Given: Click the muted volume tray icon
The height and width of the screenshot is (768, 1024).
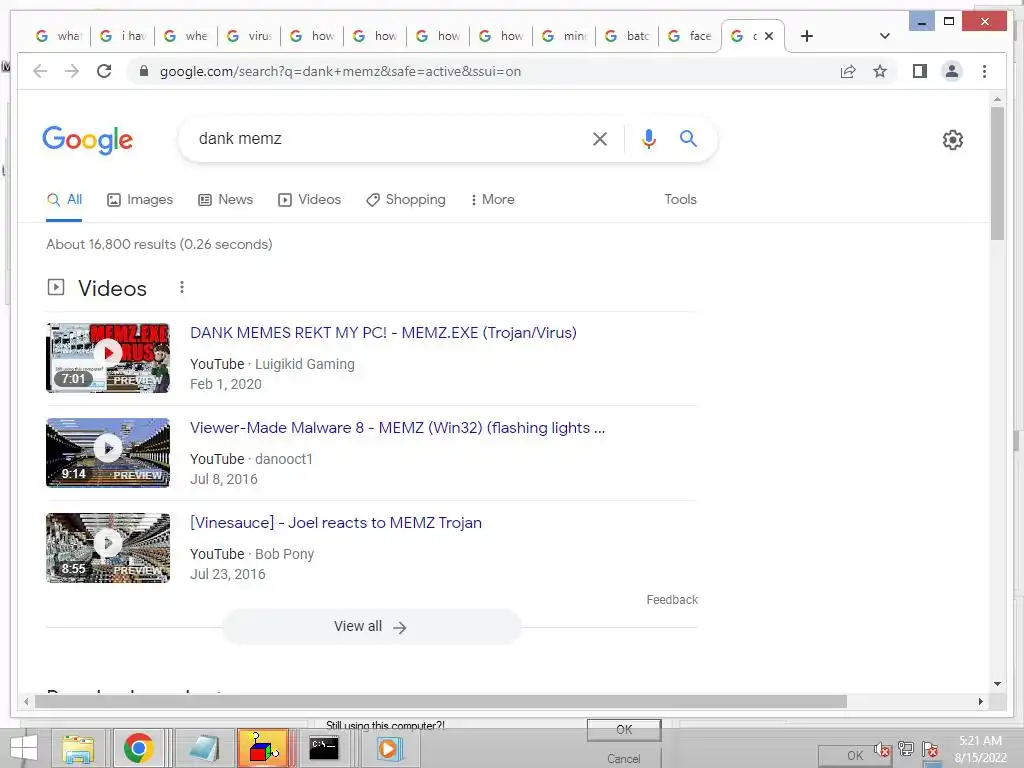Looking at the screenshot, I should [x=882, y=749].
